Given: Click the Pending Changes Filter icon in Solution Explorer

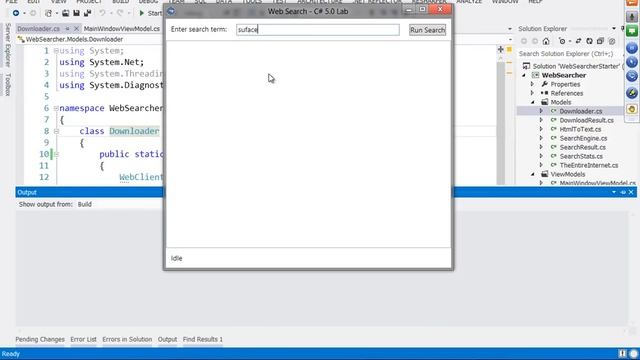Looking at the screenshot, I should [x=562, y=41].
